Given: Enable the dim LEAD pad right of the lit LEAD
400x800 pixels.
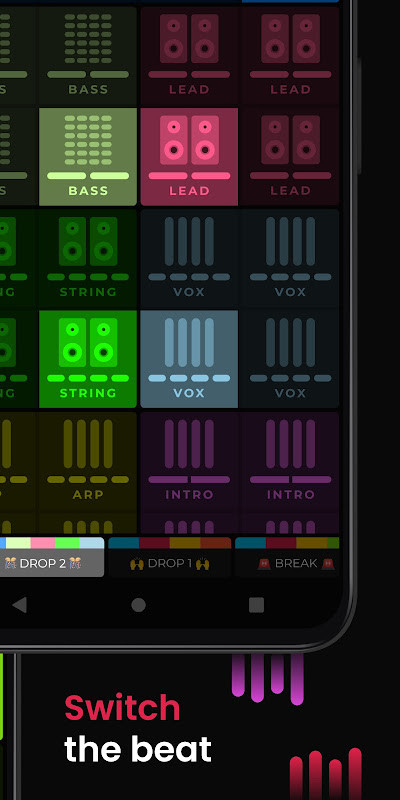Looking at the screenshot, I should (x=290, y=157).
